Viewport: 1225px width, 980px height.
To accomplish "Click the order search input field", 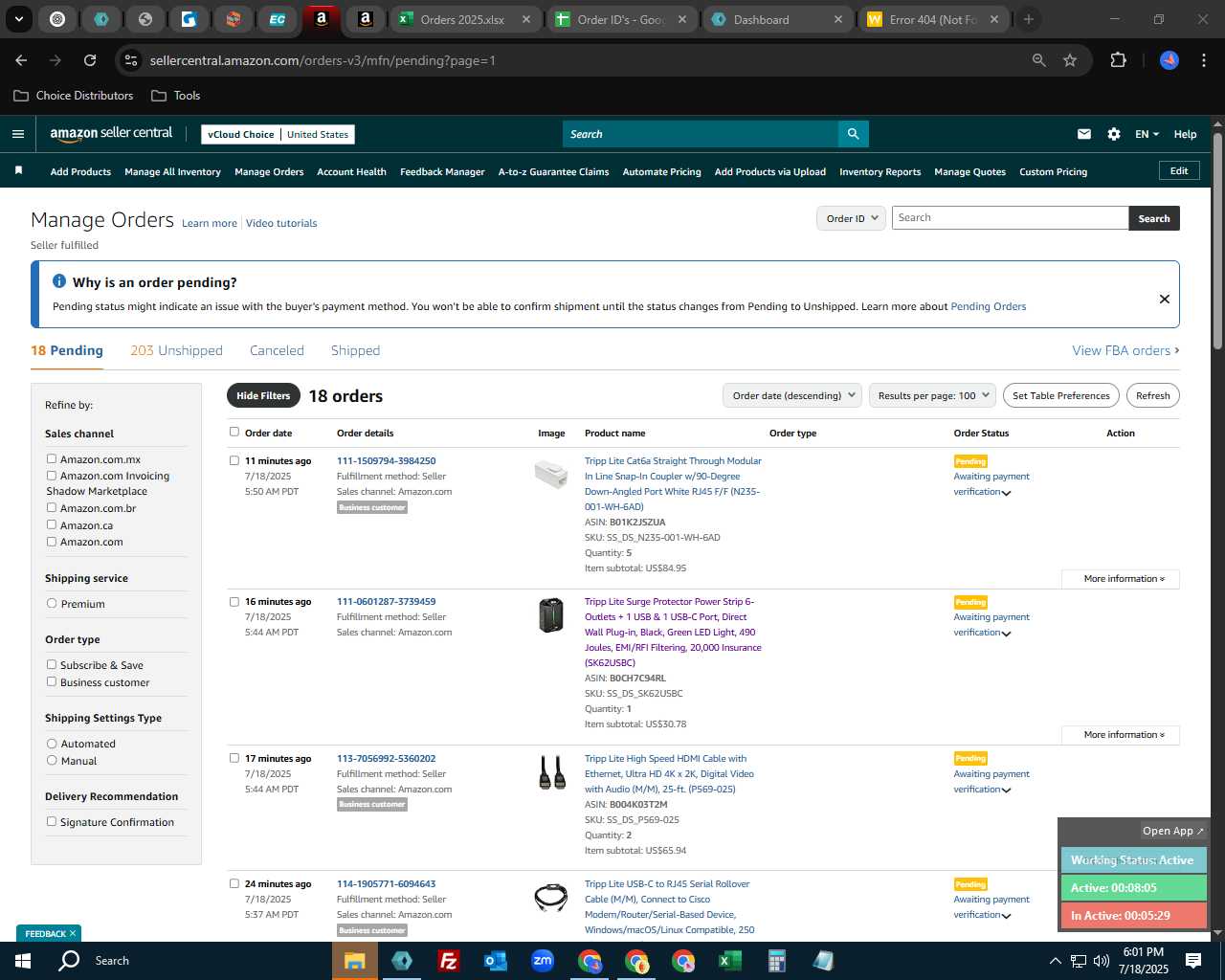I will 1010,218.
